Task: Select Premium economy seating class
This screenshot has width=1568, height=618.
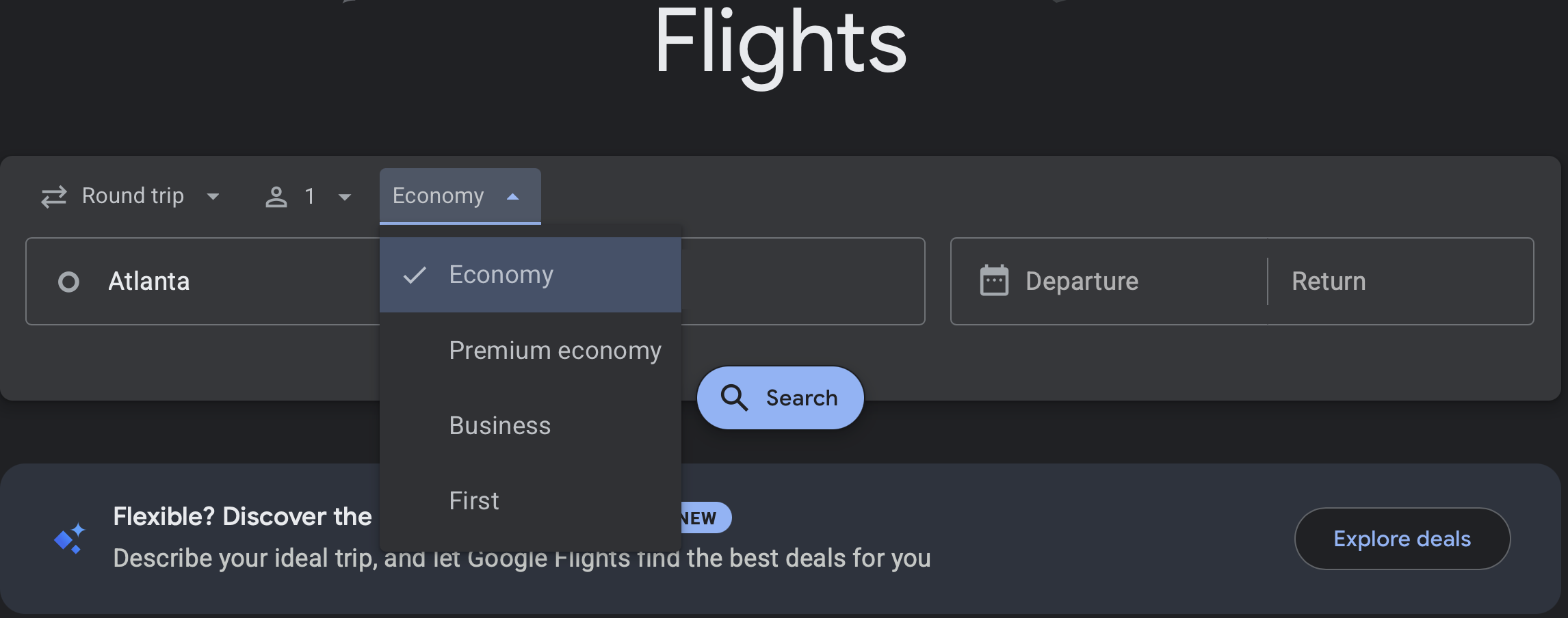Action: (554, 351)
